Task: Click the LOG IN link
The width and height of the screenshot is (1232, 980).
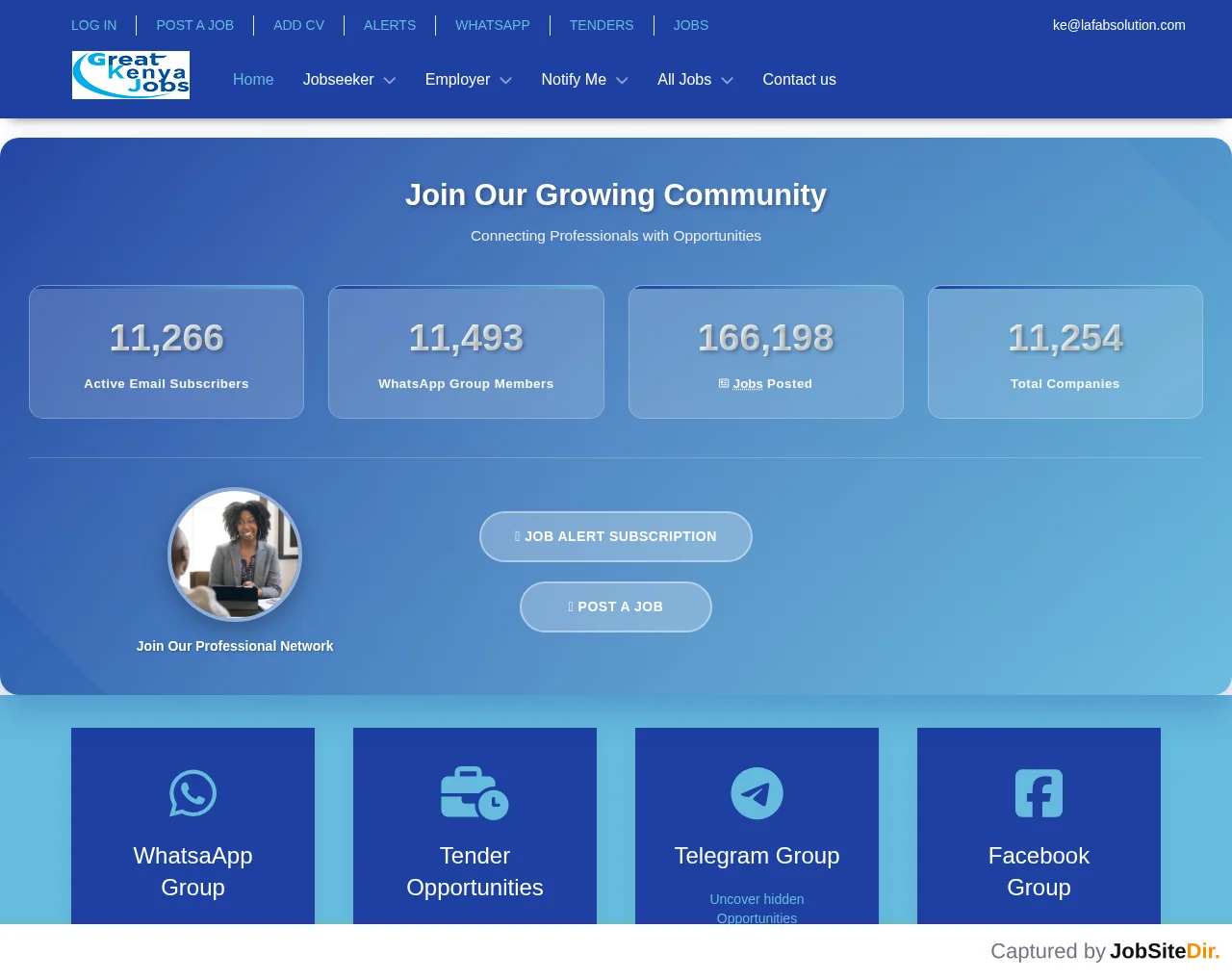Action: point(93,25)
